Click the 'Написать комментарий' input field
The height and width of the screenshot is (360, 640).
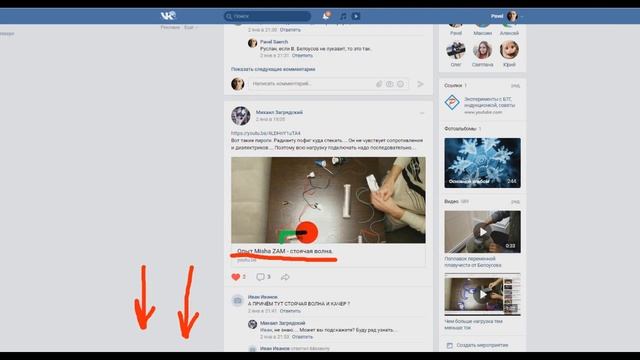coord(329,84)
